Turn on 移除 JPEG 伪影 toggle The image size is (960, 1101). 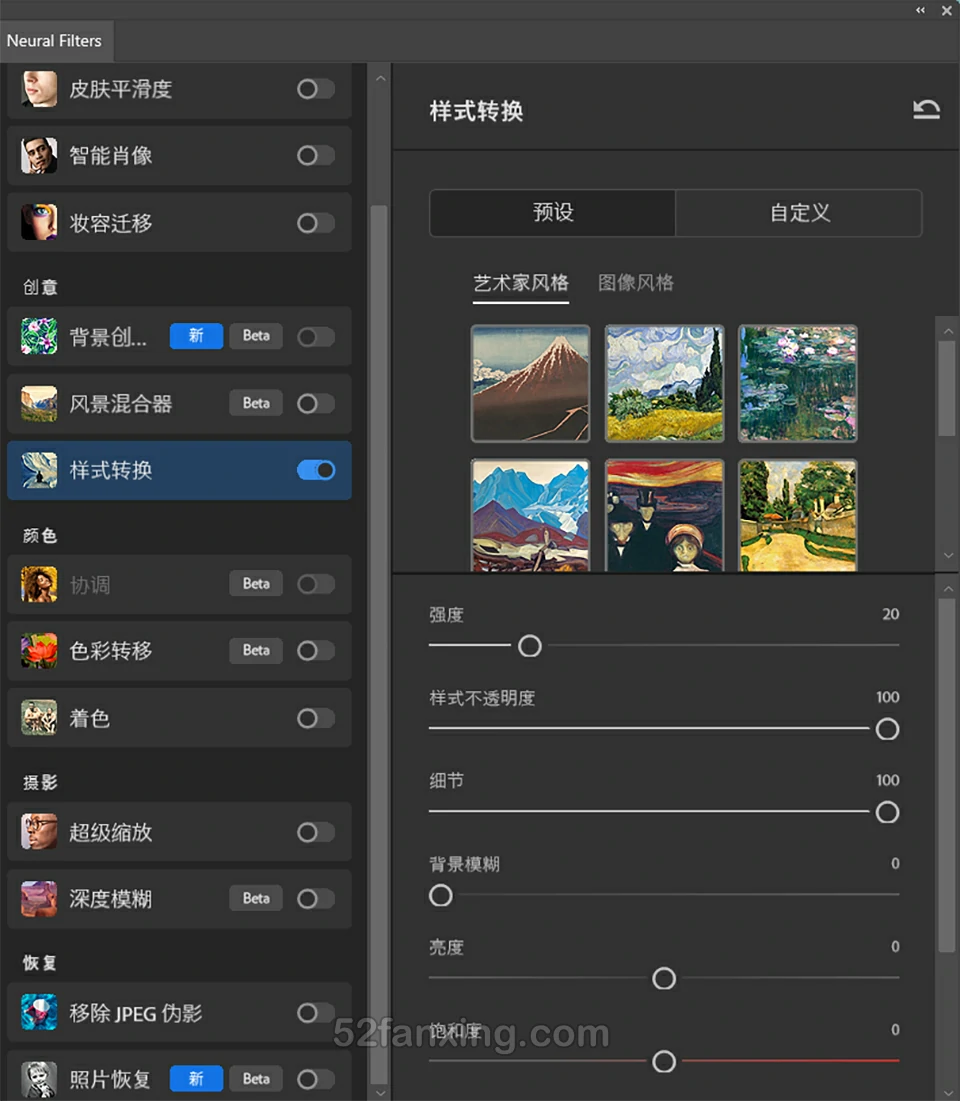315,1013
